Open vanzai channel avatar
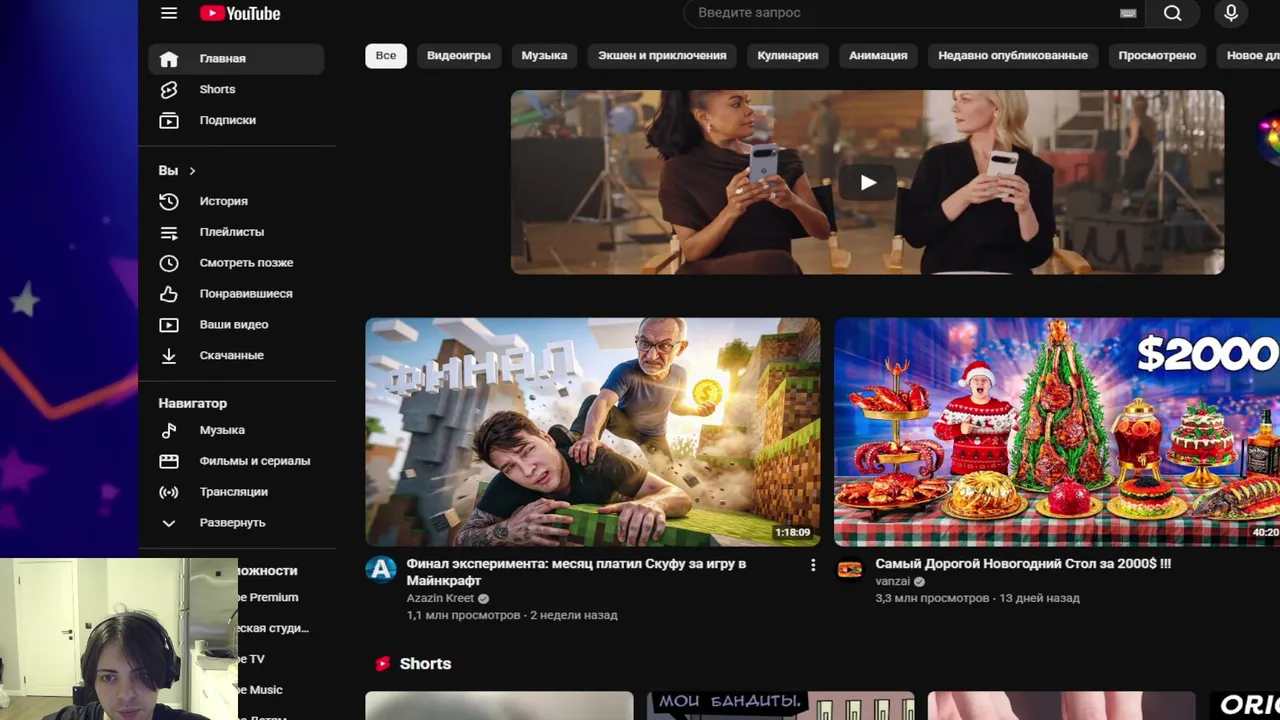This screenshot has width=1280, height=720. click(850, 569)
